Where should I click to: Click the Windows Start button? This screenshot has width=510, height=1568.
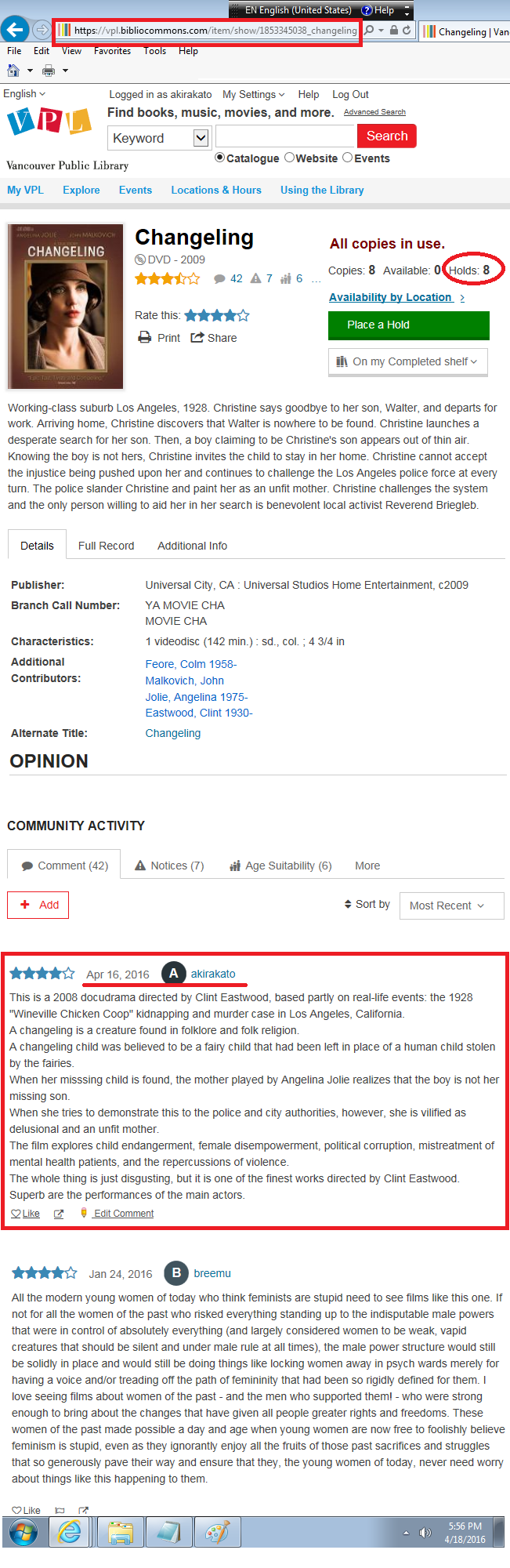[x=24, y=1531]
